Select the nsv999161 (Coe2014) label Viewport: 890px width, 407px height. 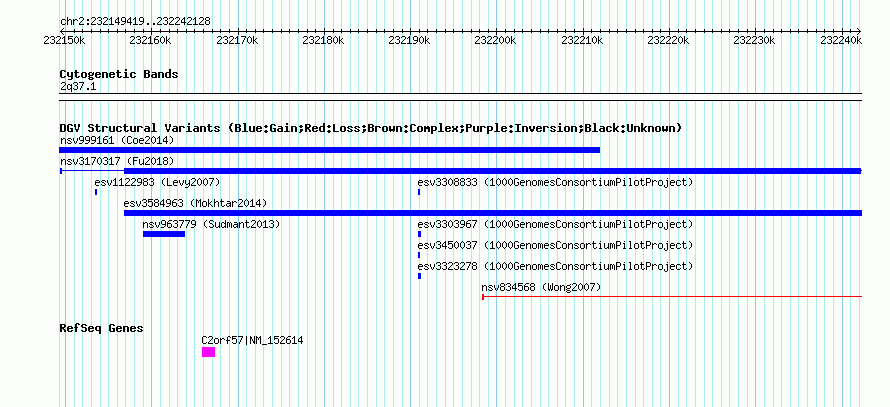tap(117, 140)
